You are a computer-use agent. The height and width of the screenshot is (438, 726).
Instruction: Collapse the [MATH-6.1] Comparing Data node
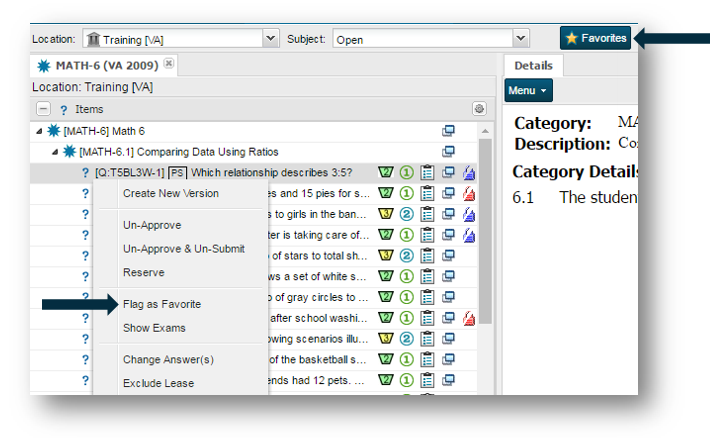pos(55,152)
